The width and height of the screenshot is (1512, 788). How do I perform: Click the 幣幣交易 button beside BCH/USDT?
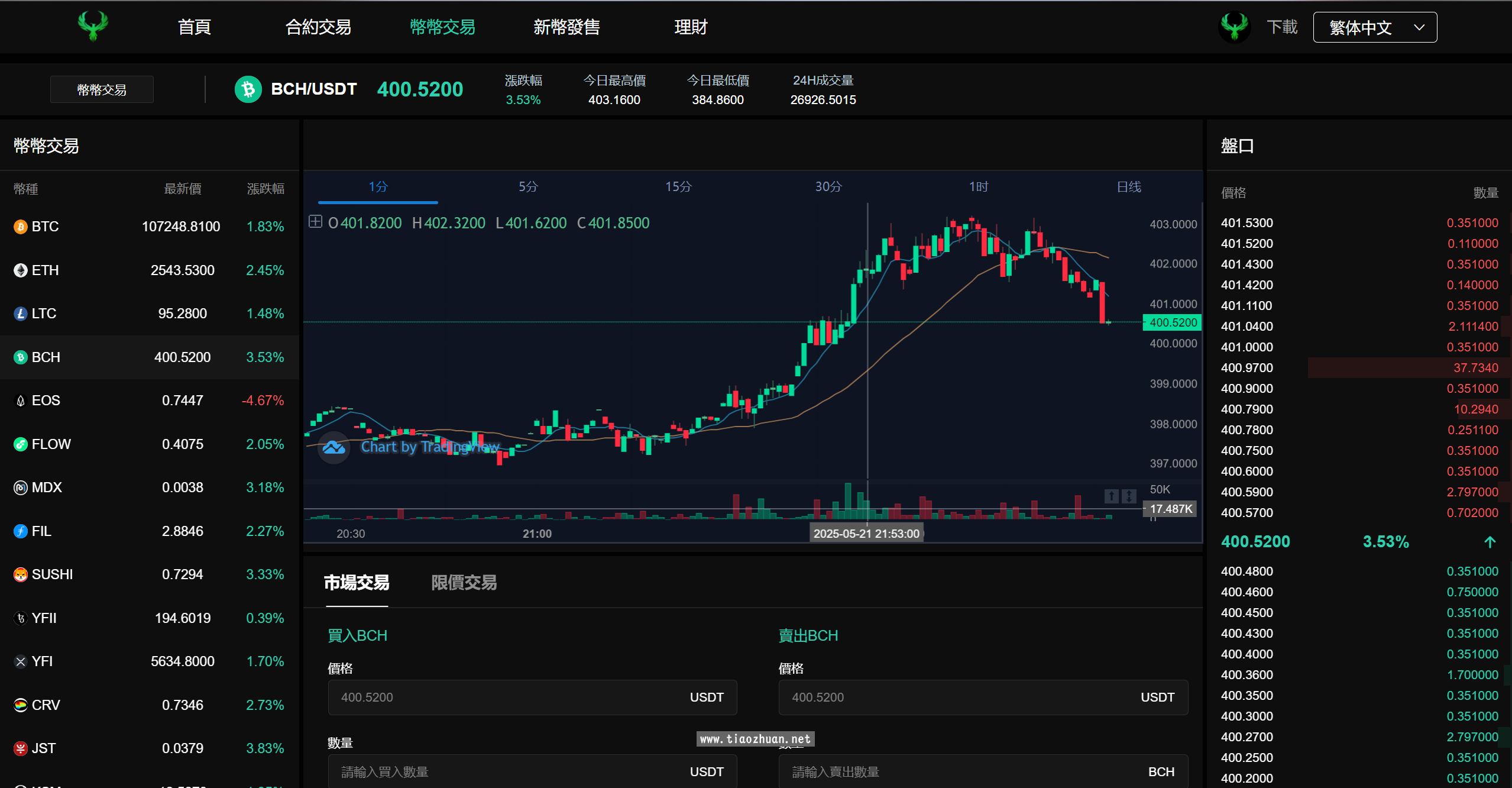coord(102,89)
